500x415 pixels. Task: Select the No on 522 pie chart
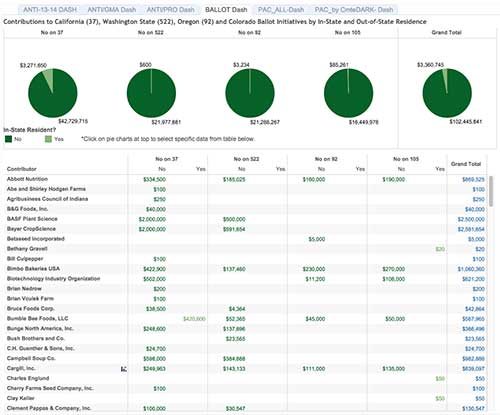[x=151, y=93]
